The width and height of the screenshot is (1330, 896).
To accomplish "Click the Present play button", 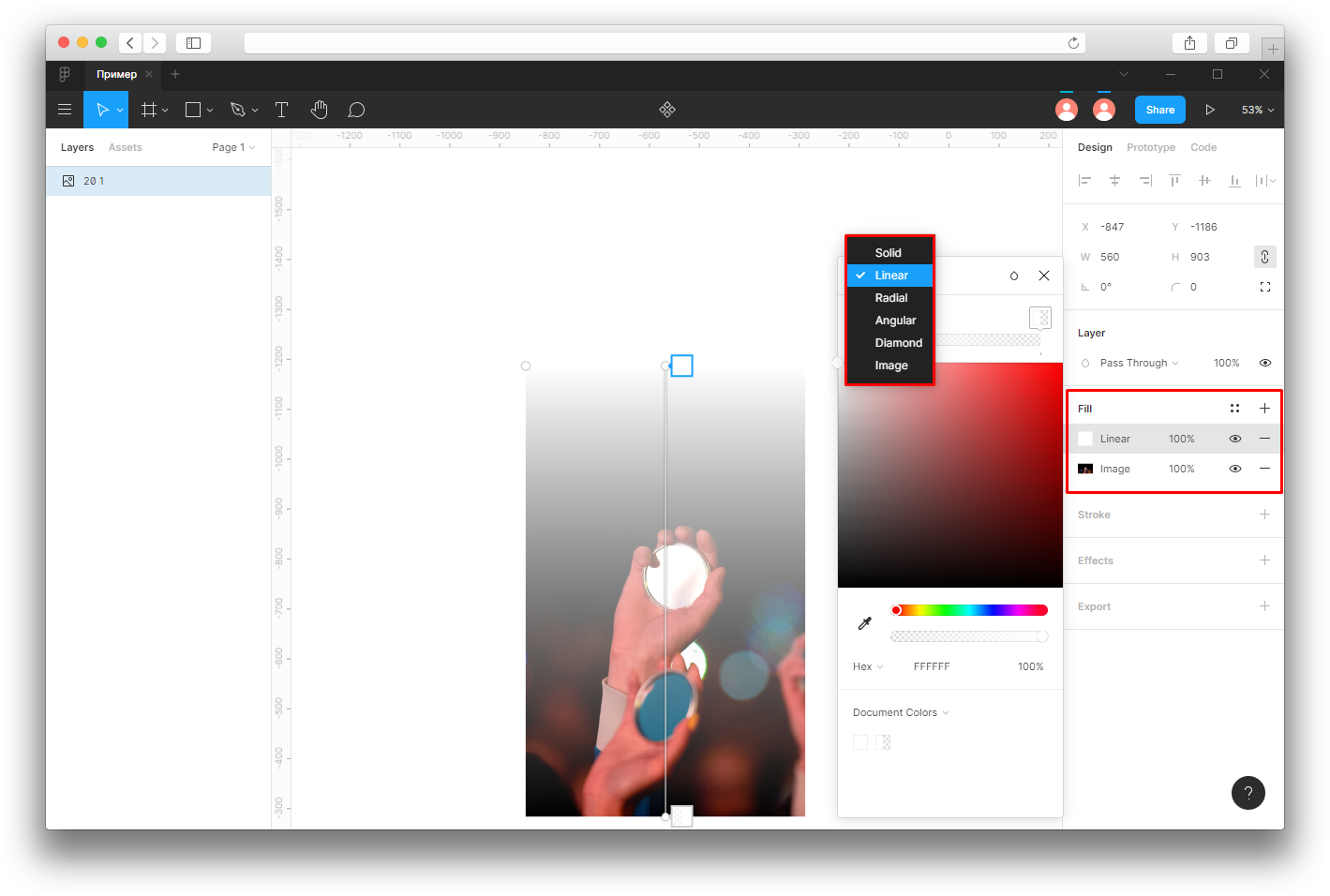I will tap(1210, 110).
